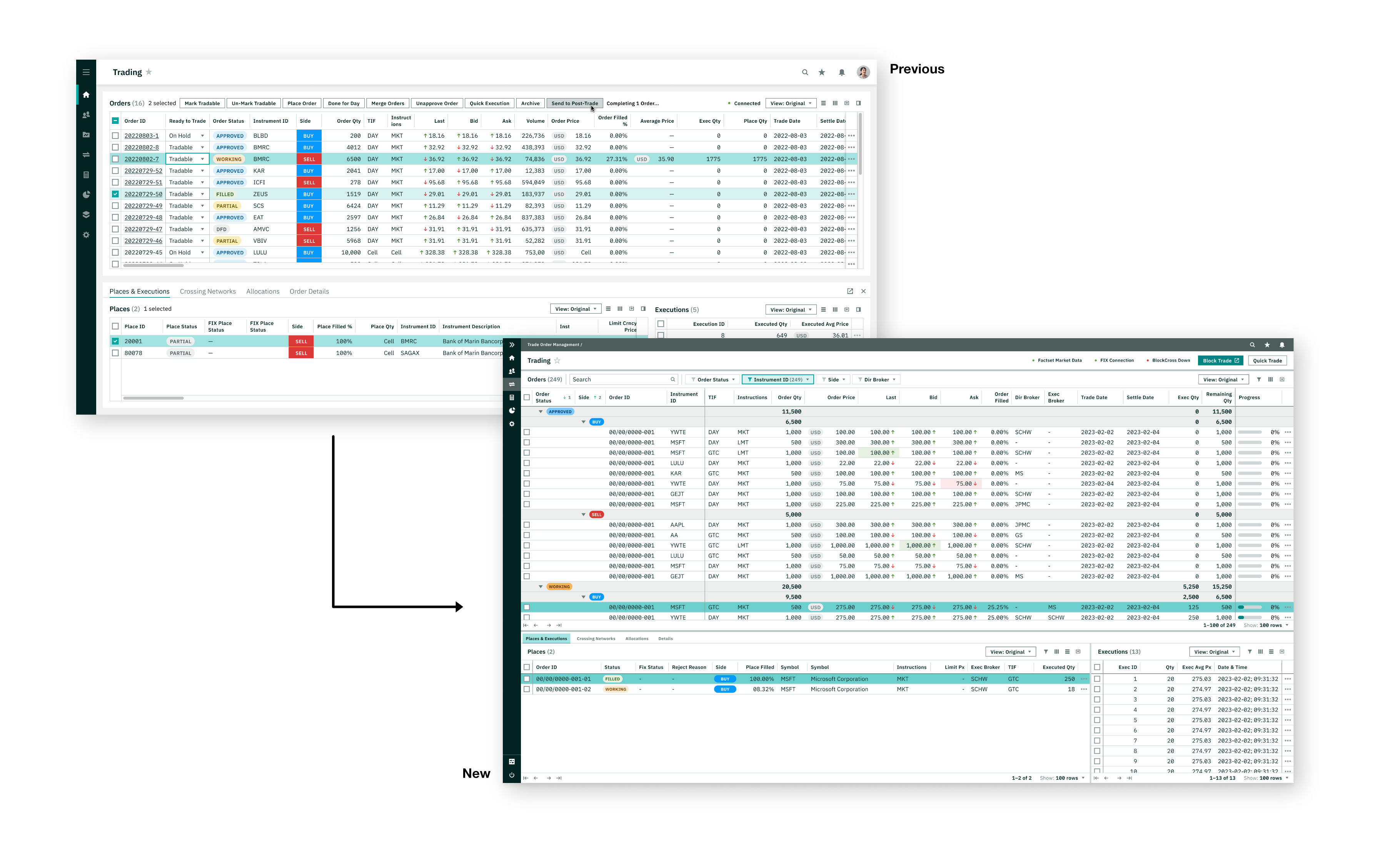Open the Order Status filter dropdown

coord(712,379)
